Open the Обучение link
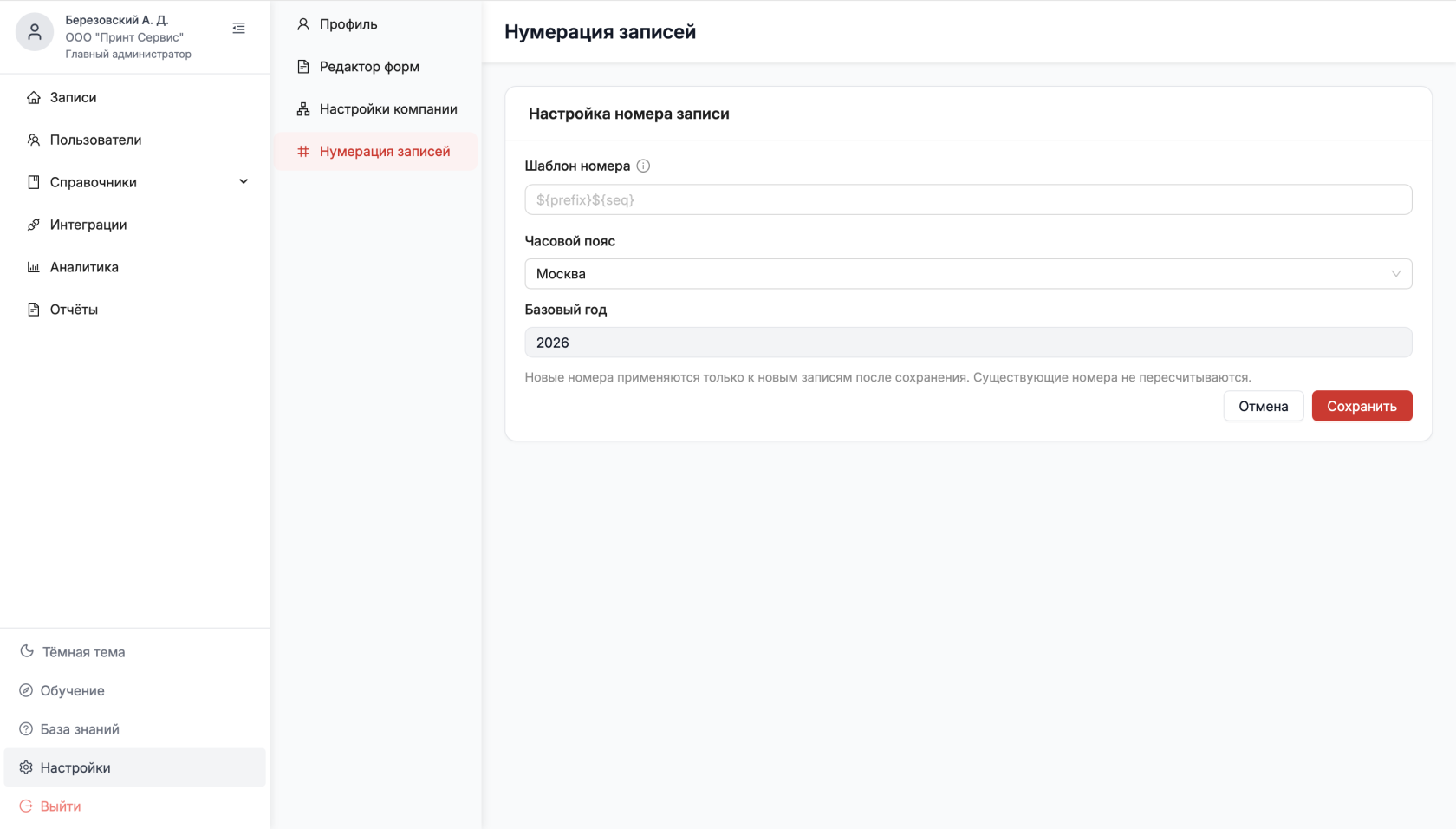 135,690
